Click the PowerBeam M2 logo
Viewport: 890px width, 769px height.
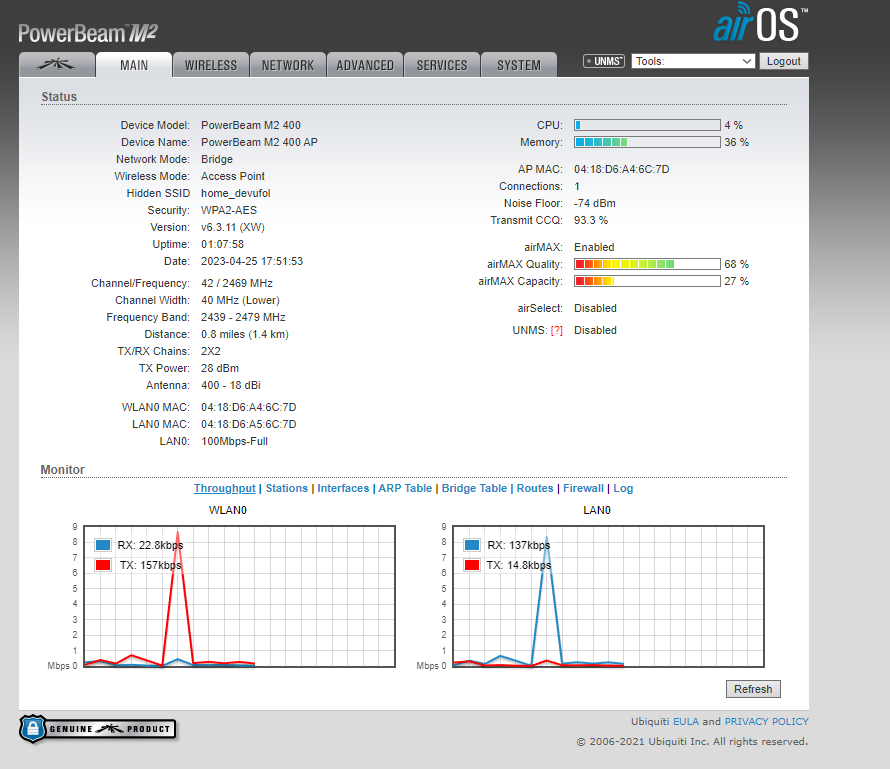tap(88, 32)
